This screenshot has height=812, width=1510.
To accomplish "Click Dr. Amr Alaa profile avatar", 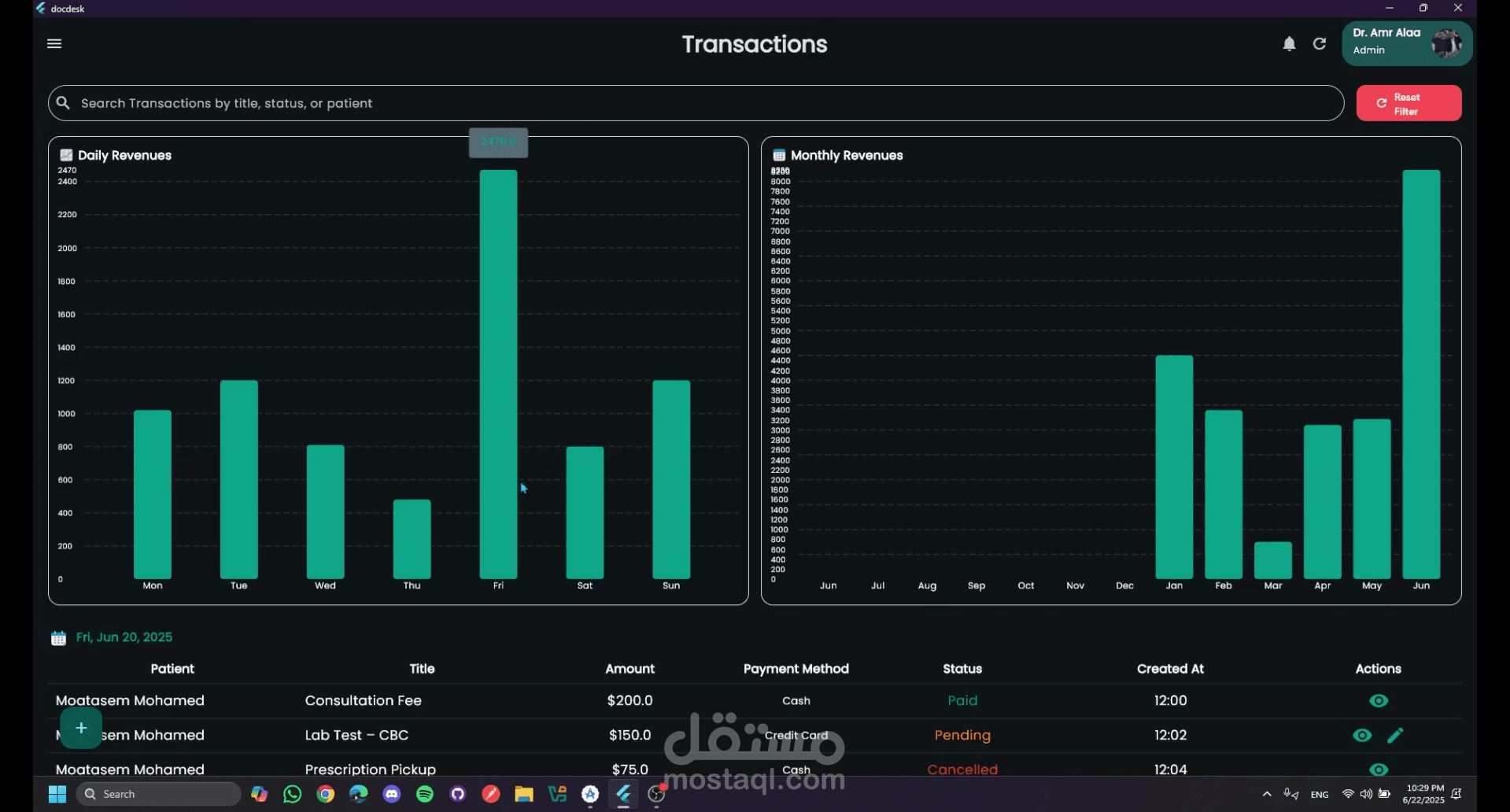I will click(x=1446, y=43).
